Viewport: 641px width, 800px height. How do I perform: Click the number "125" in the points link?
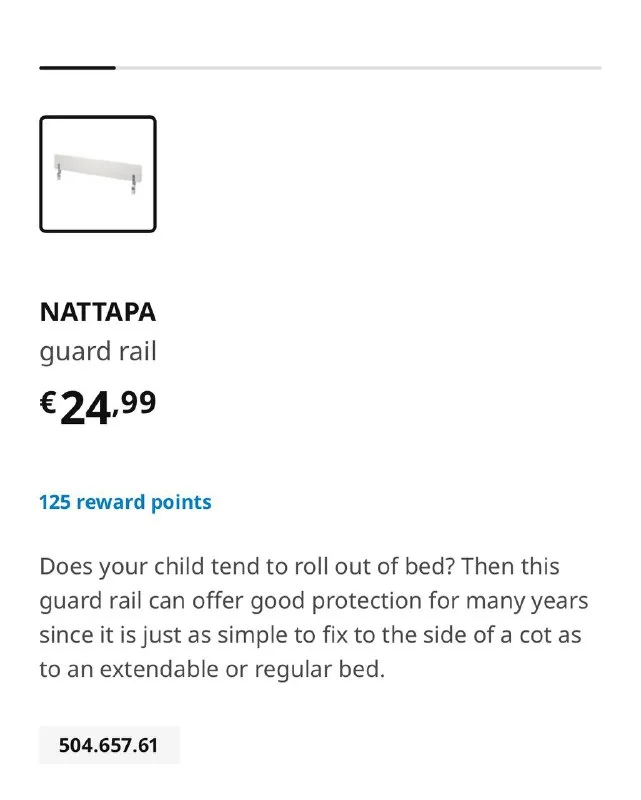(x=55, y=502)
